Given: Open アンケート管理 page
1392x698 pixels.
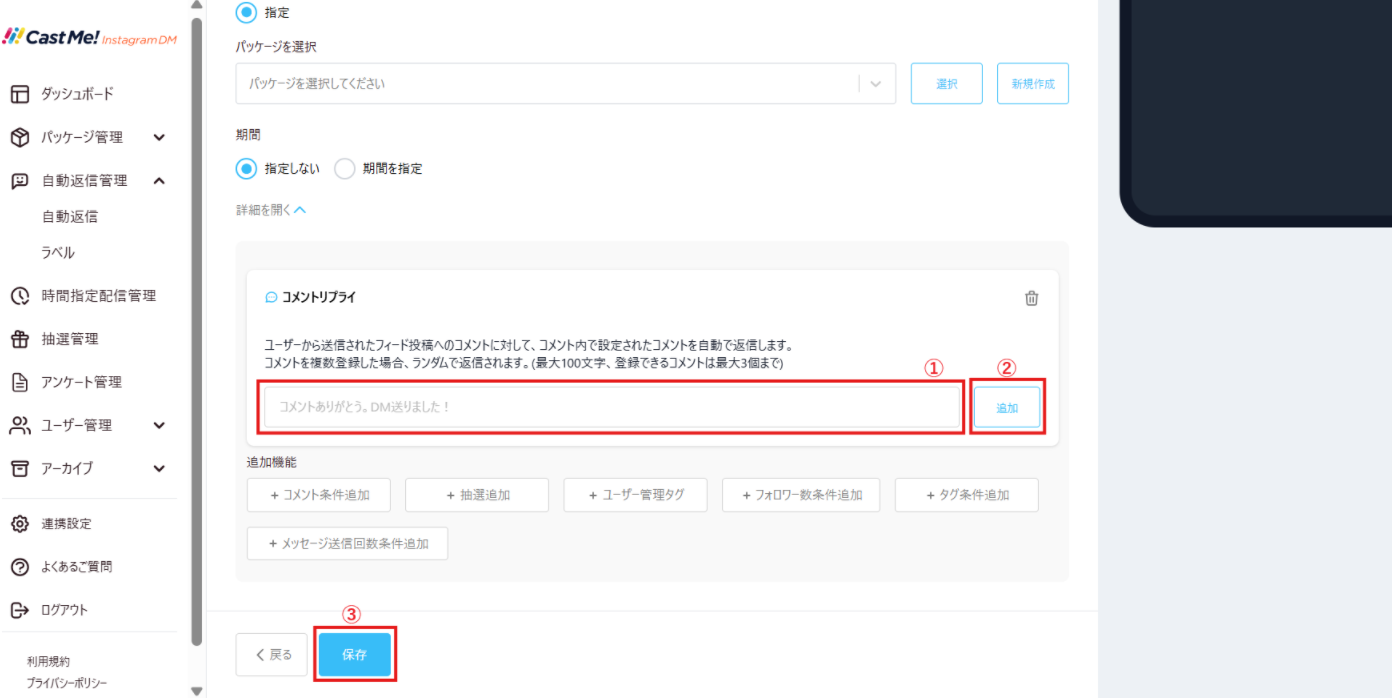Looking at the screenshot, I should click(x=81, y=382).
